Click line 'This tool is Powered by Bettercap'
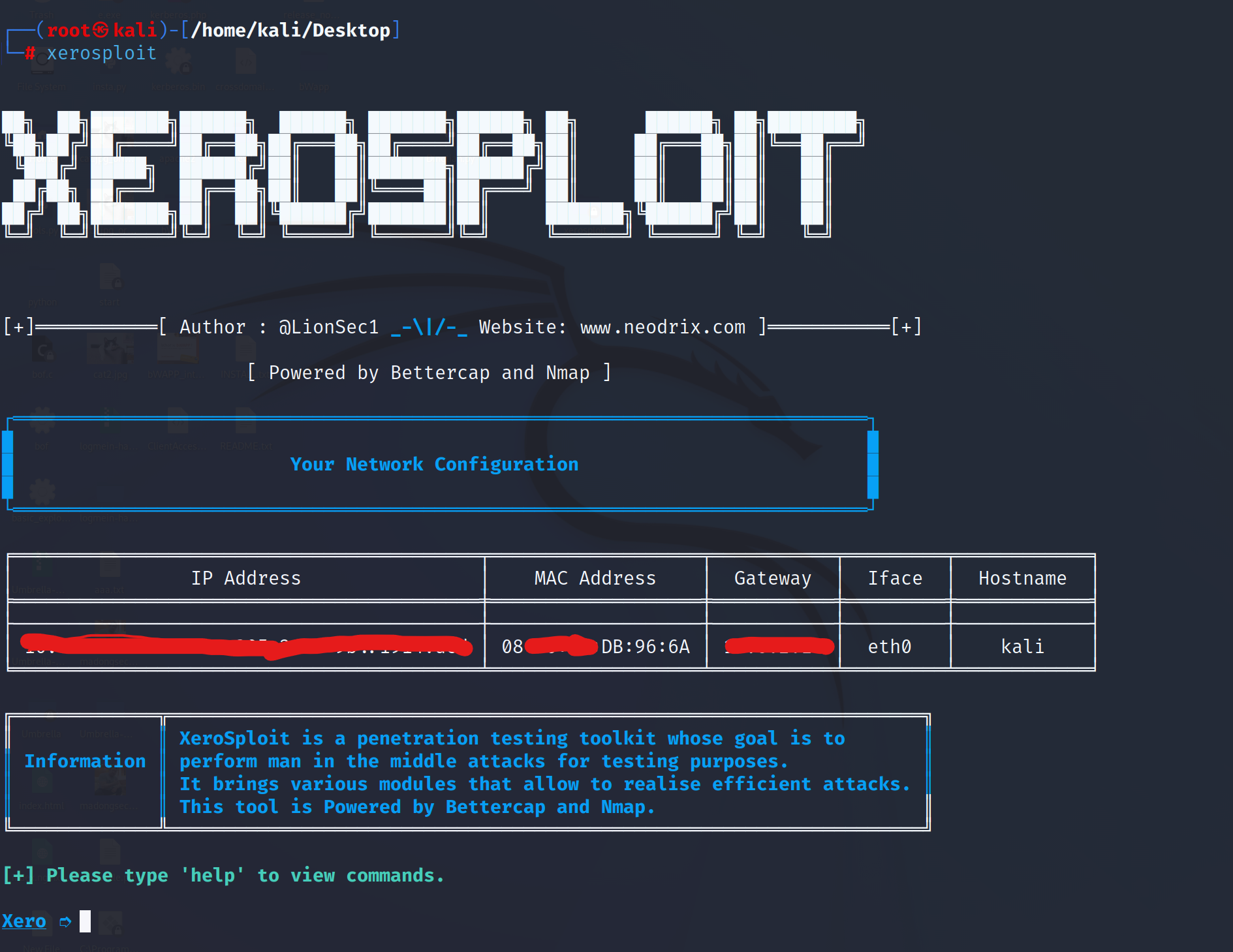1233x952 pixels. coord(417,806)
